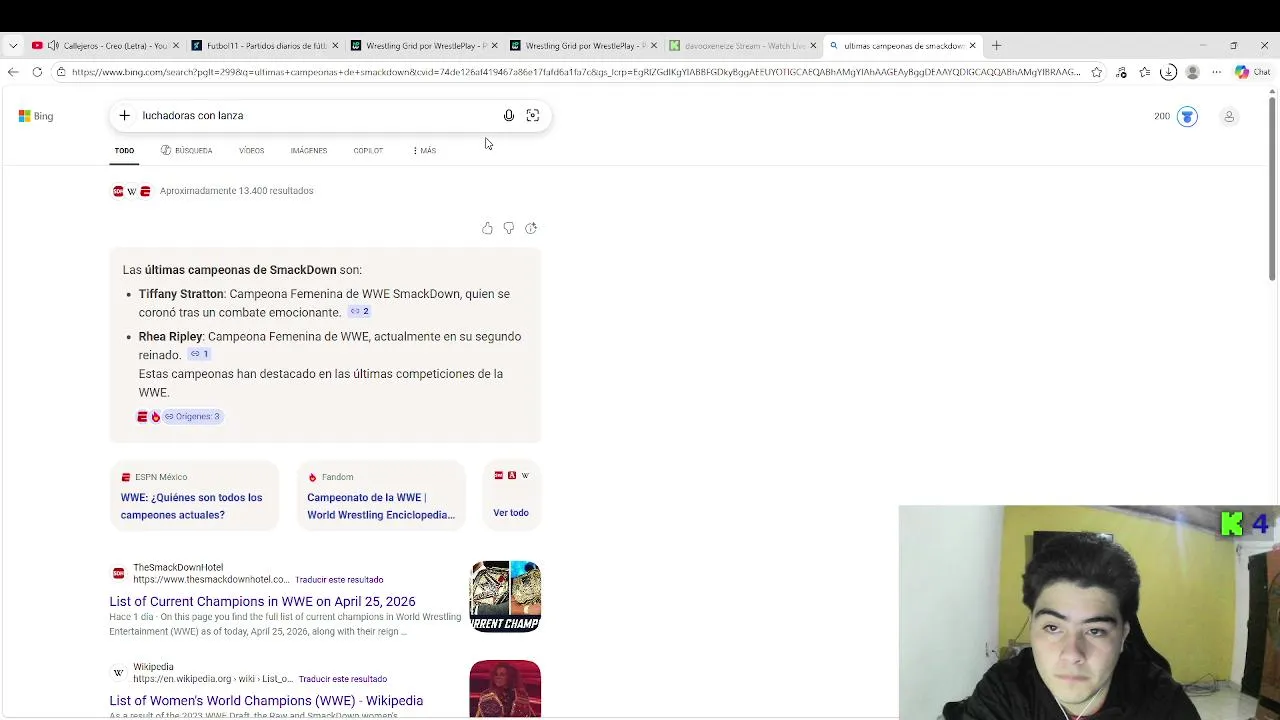Viewport: 1280px width, 720px height.
Task: Open the Microsoft Rewards medal icon
Action: pyautogui.click(x=1187, y=116)
